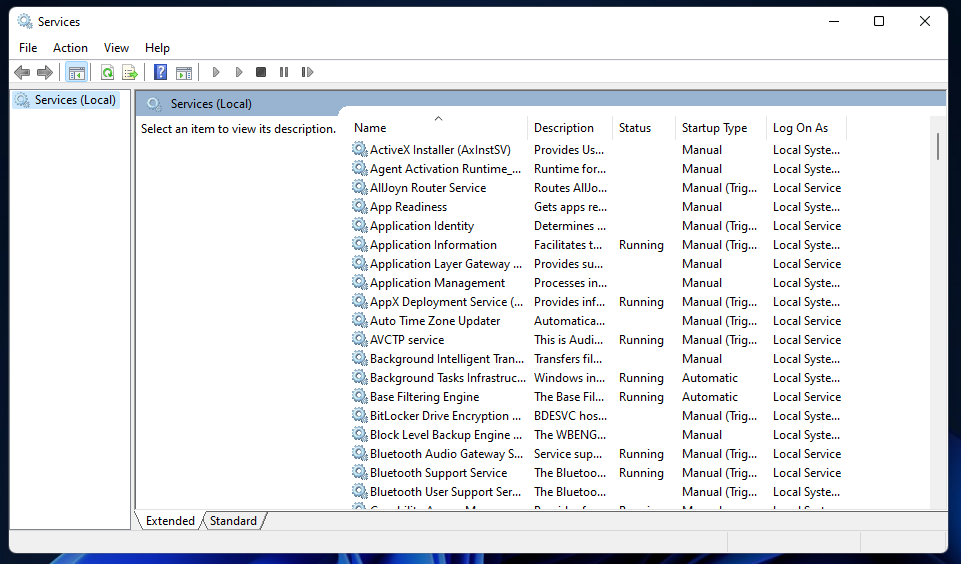
Task: Sort by the Log On As column header
Action: point(806,128)
